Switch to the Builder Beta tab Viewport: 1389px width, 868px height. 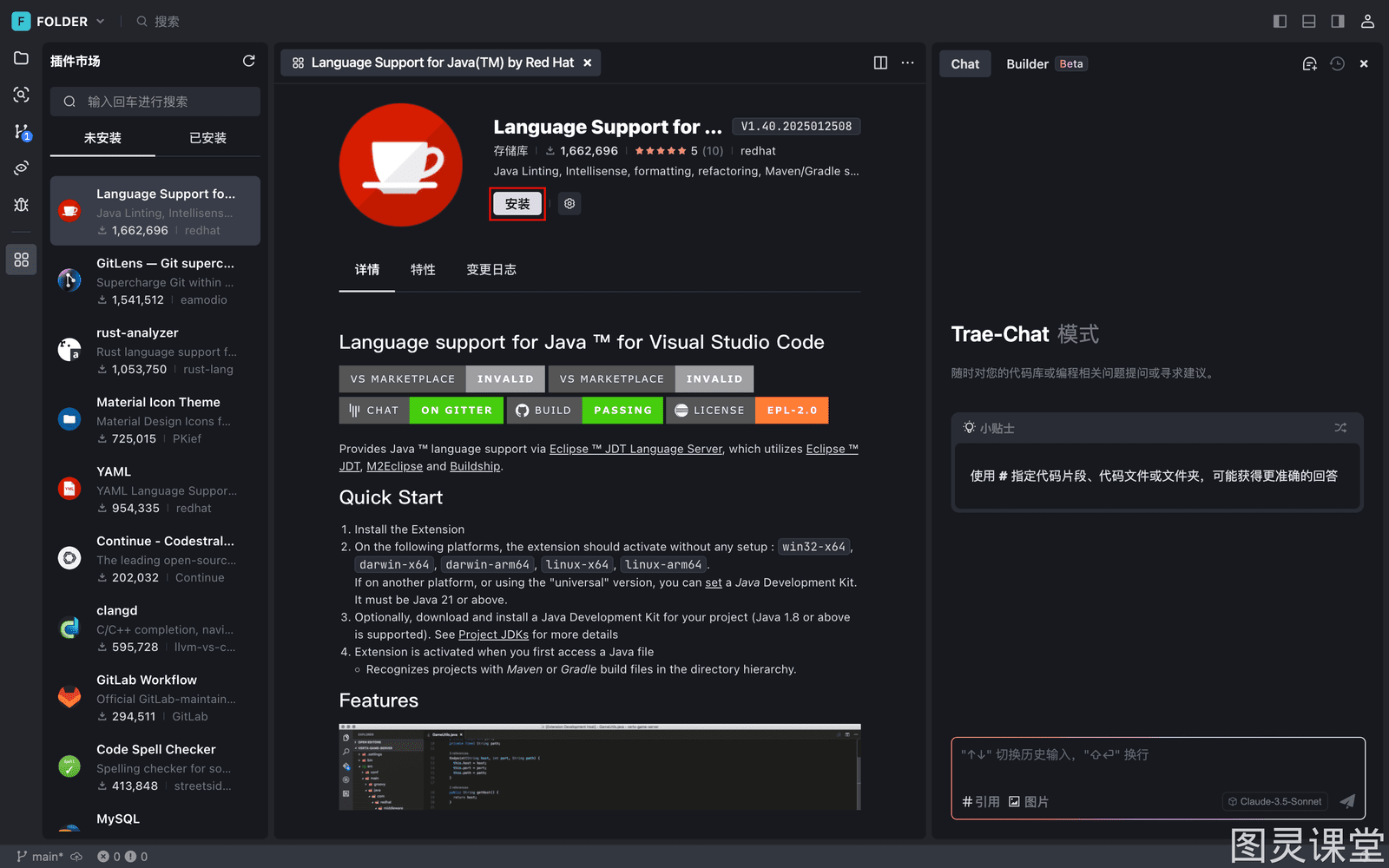click(x=1046, y=63)
